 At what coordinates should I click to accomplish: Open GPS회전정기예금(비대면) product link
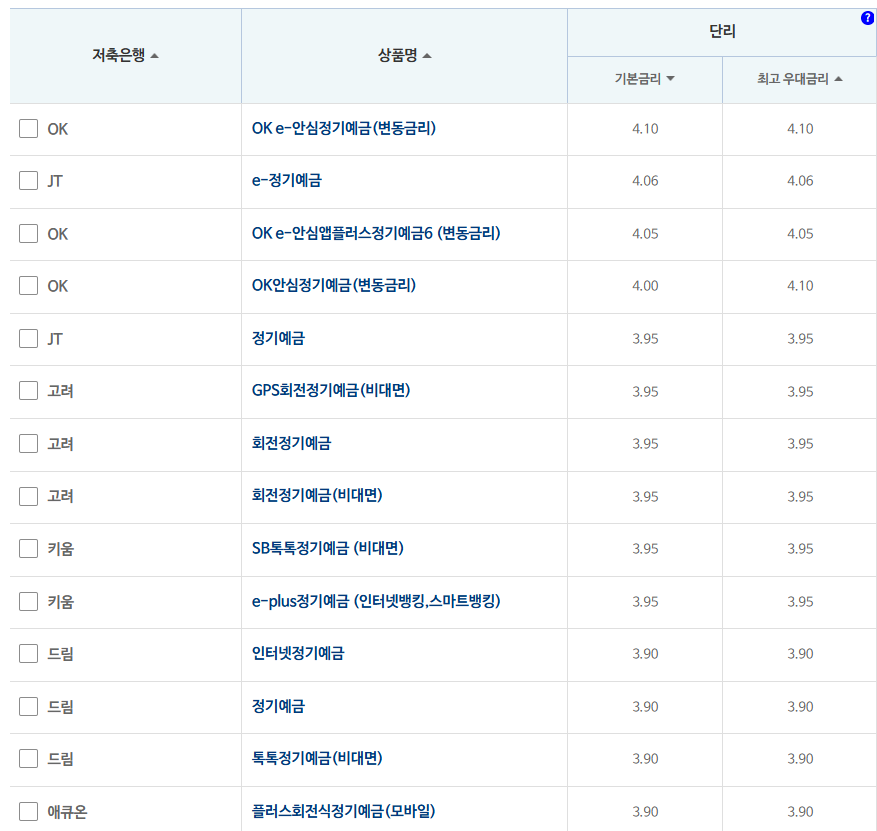[x=331, y=390]
